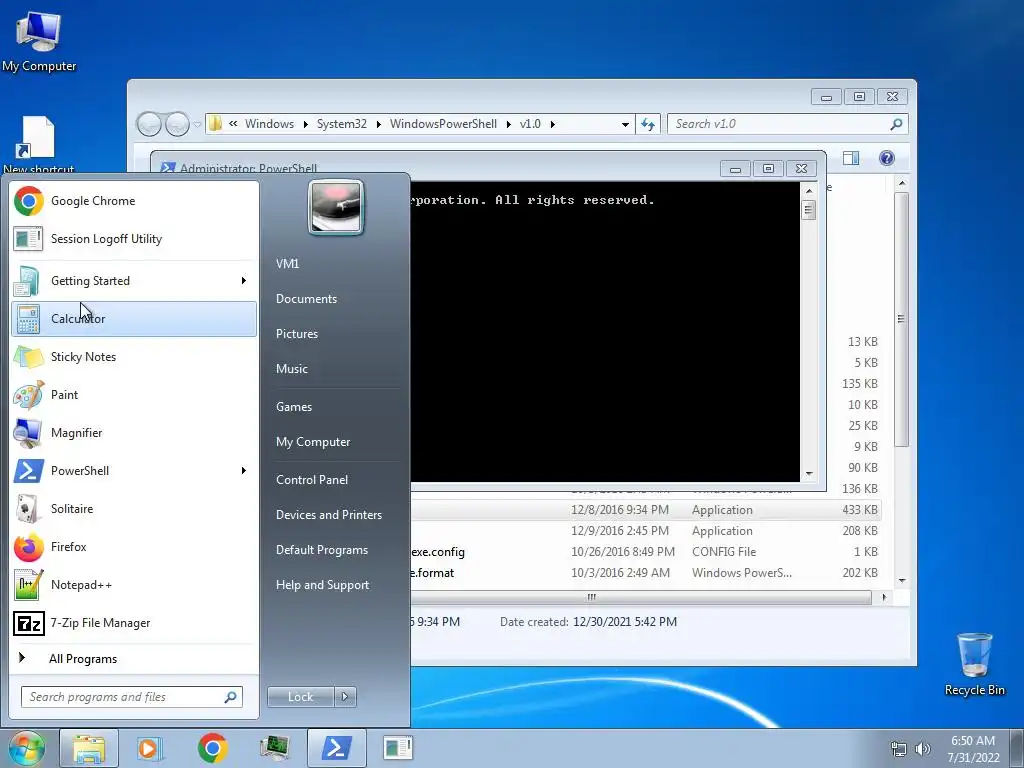Click Explorer refresh button beside address bar
1024x768 pixels.
648,124
